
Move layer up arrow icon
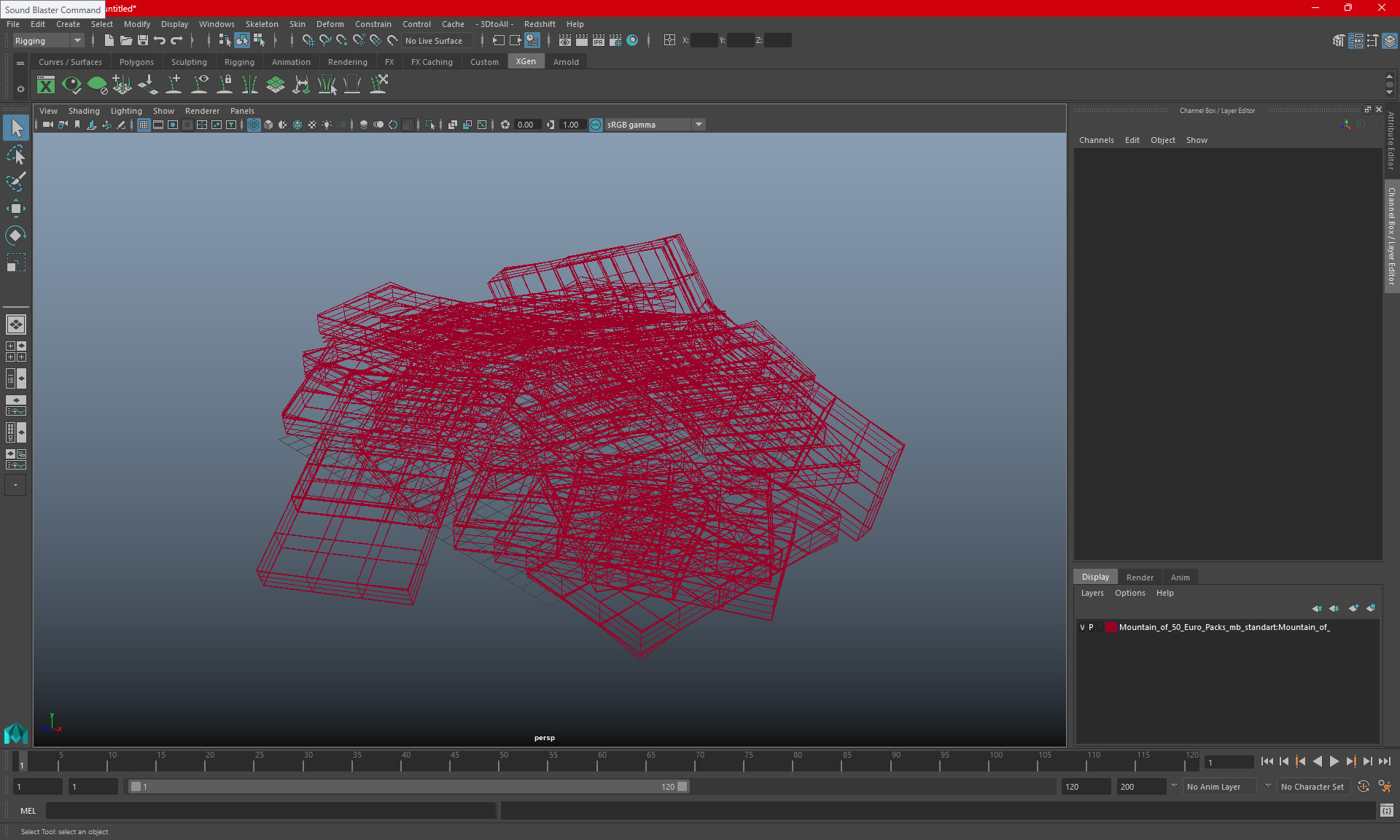1317,608
